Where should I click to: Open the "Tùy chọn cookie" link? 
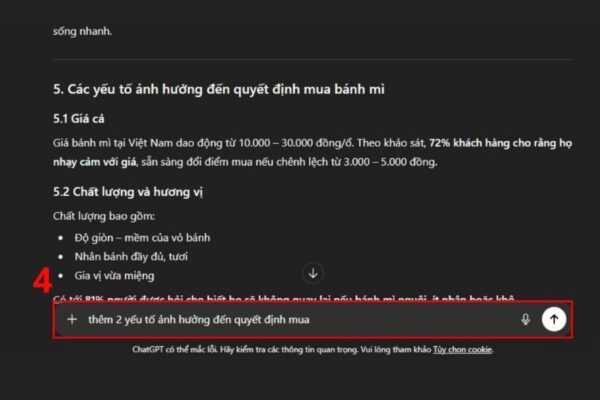[462, 349]
